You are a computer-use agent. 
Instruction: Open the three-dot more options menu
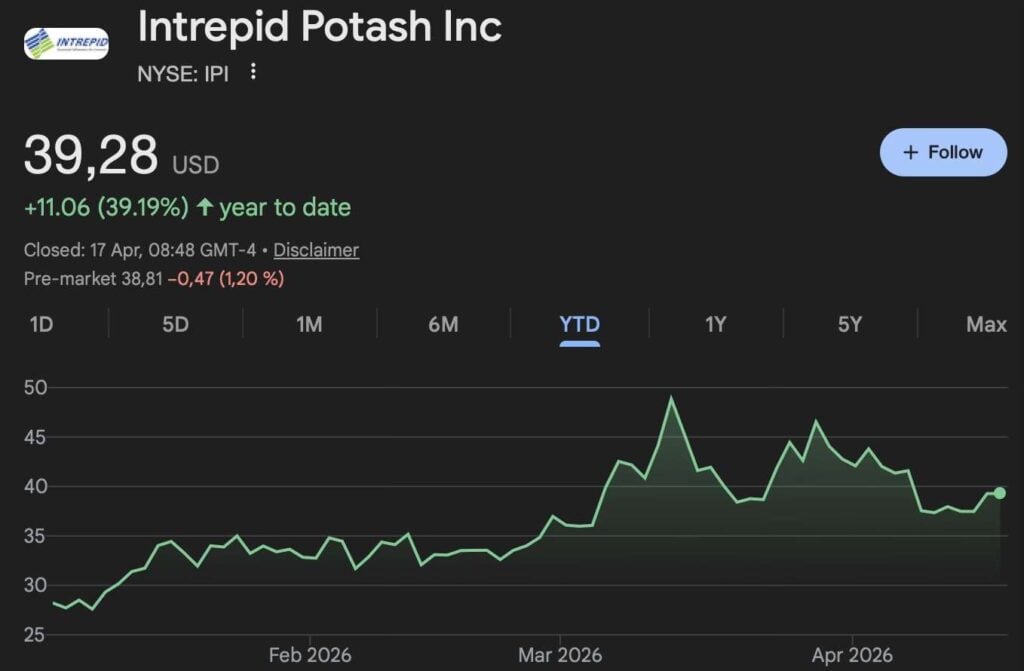pos(253,72)
